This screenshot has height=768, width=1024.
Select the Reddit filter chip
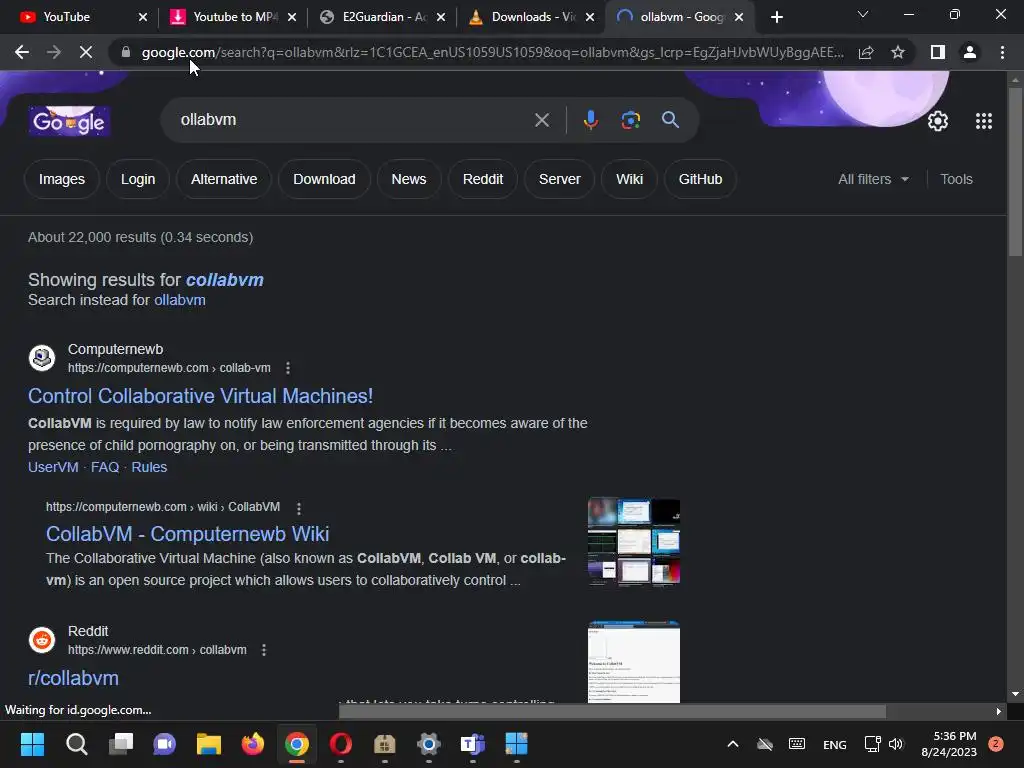483,179
